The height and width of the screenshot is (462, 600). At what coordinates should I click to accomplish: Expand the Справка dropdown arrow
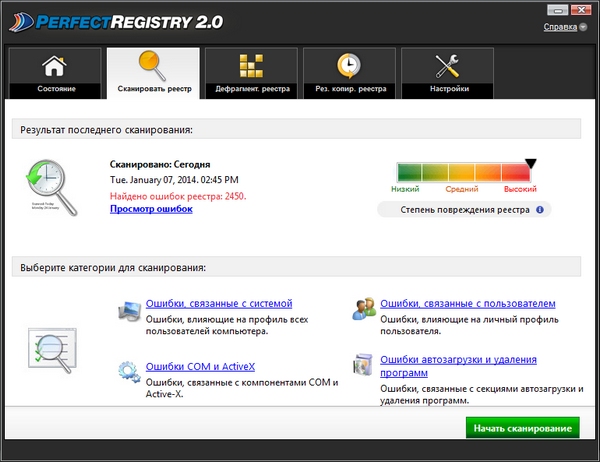click(584, 28)
